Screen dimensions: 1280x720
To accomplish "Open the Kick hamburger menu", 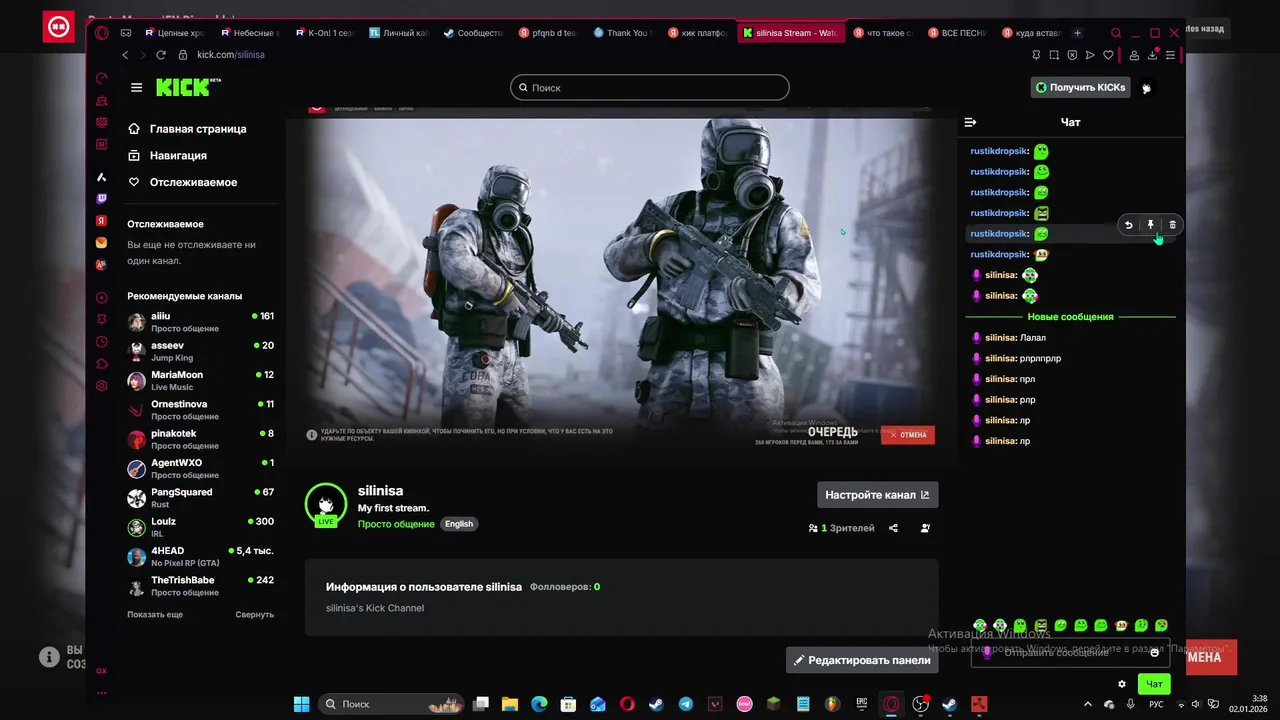I will (x=136, y=87).
